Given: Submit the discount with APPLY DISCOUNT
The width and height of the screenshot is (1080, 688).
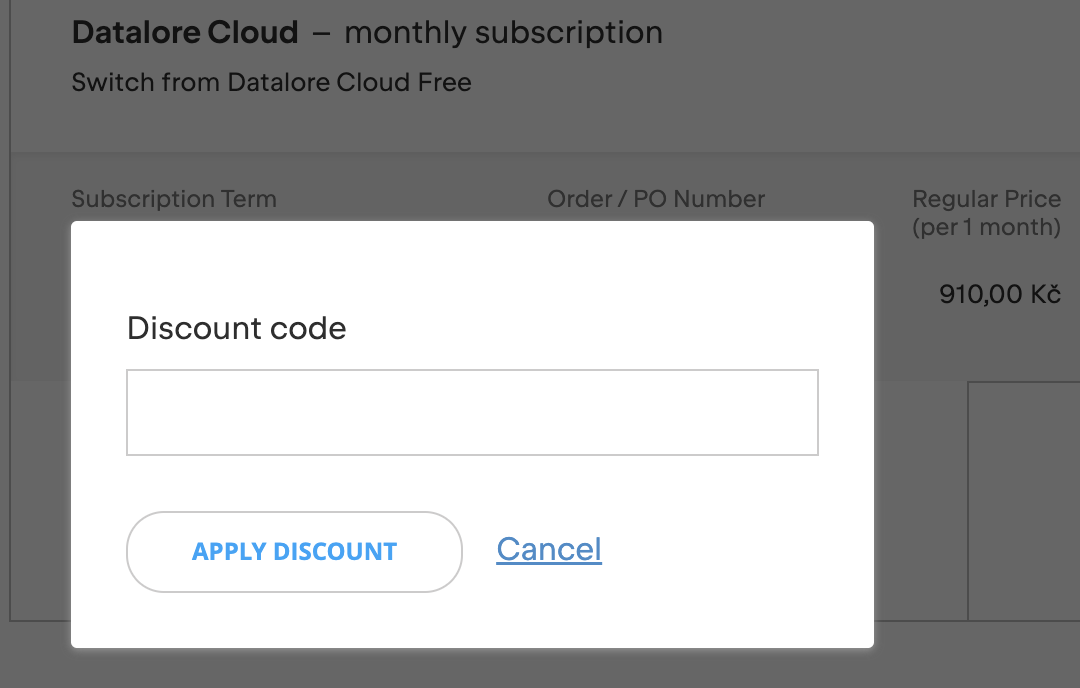Looking at the screenshot, I should coord(293,551).
